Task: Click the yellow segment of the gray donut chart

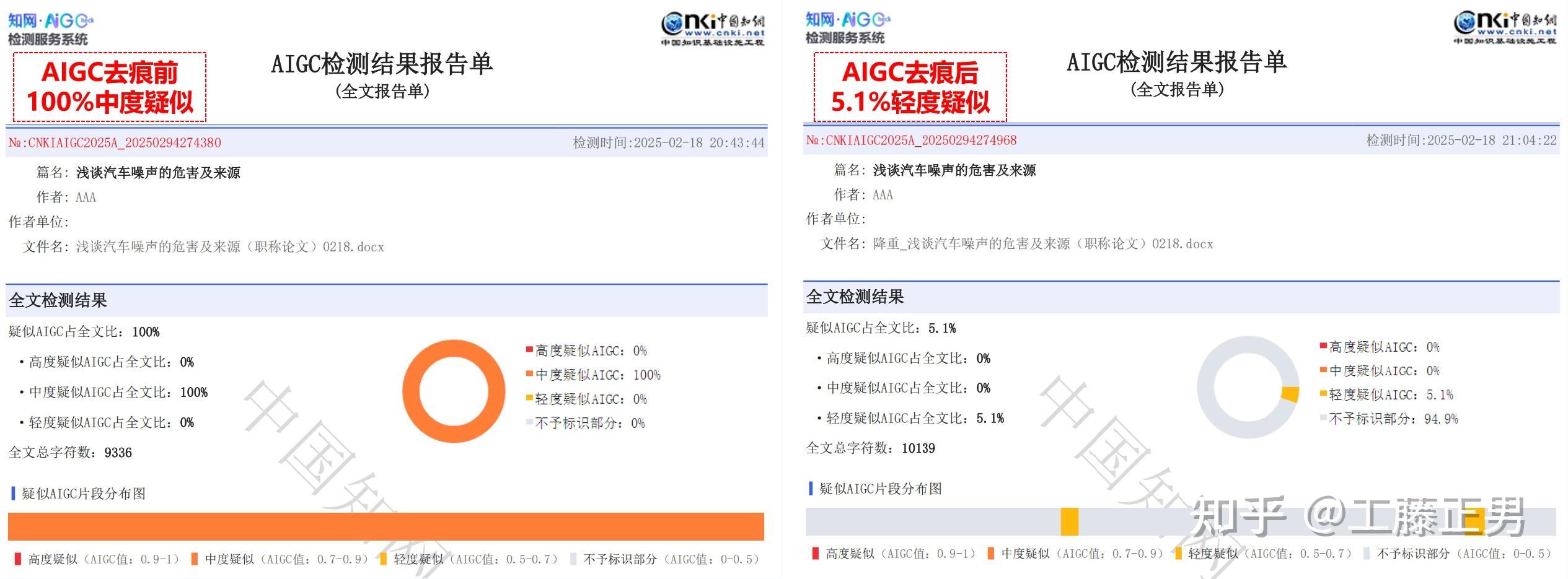Action: [1290, 394]
